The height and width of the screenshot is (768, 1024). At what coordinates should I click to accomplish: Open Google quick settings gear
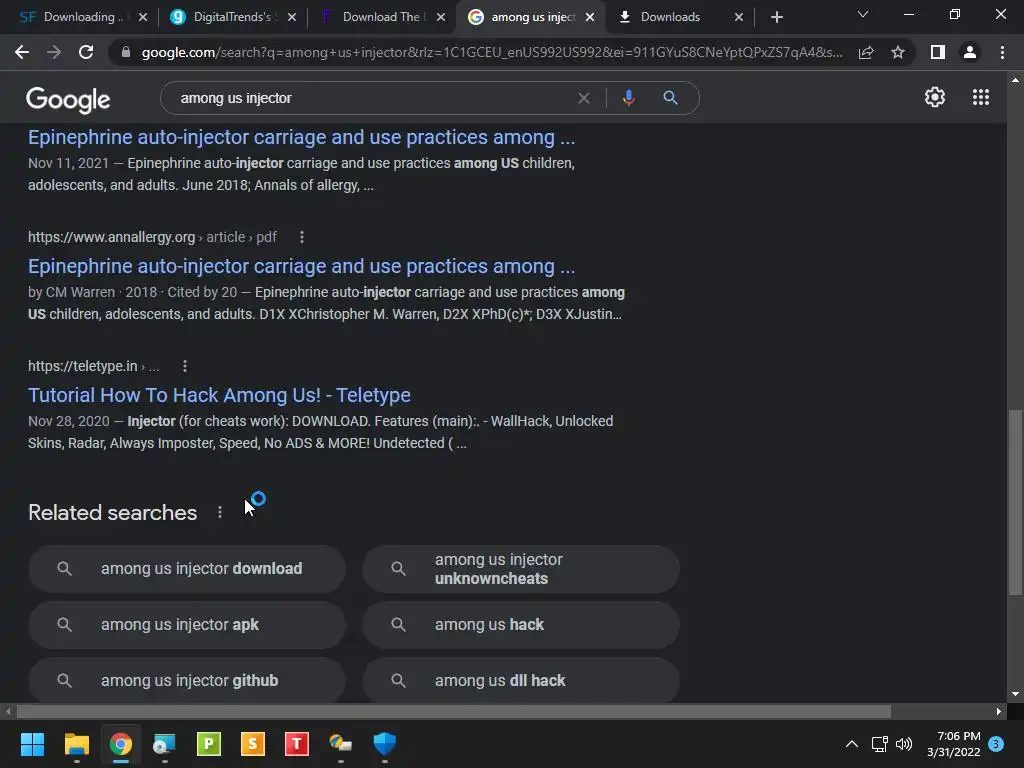click(x=935, y=97)
